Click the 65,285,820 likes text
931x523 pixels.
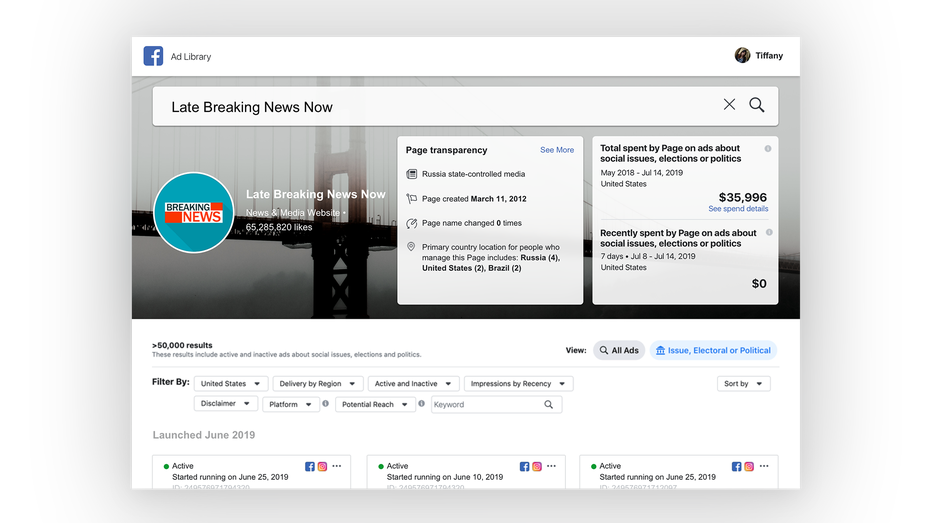[x=279, y=227]
